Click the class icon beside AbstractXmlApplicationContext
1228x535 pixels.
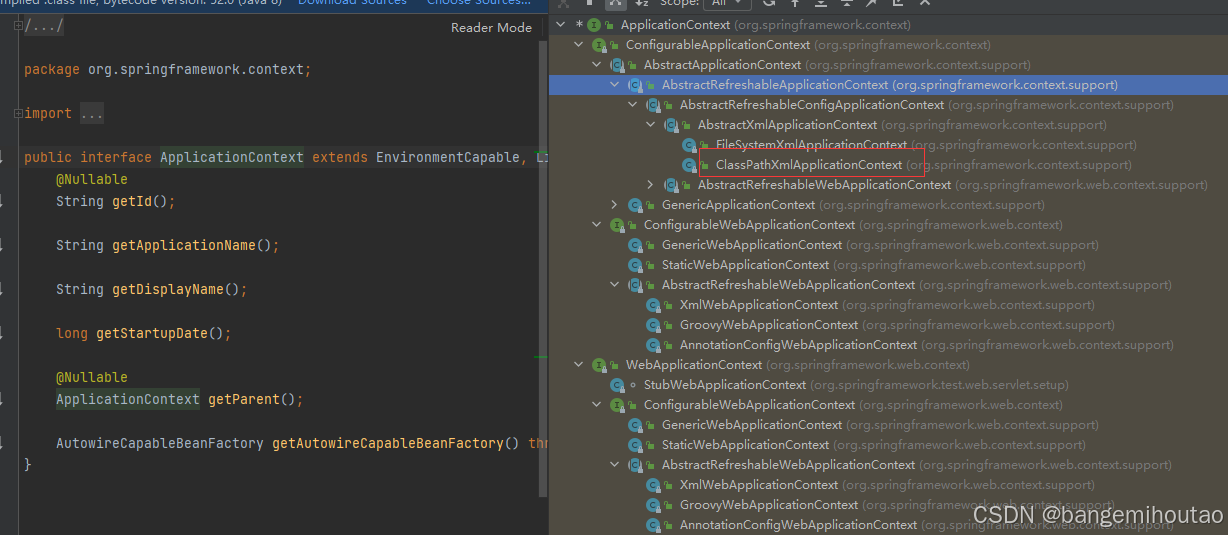(x=671, y=125)
